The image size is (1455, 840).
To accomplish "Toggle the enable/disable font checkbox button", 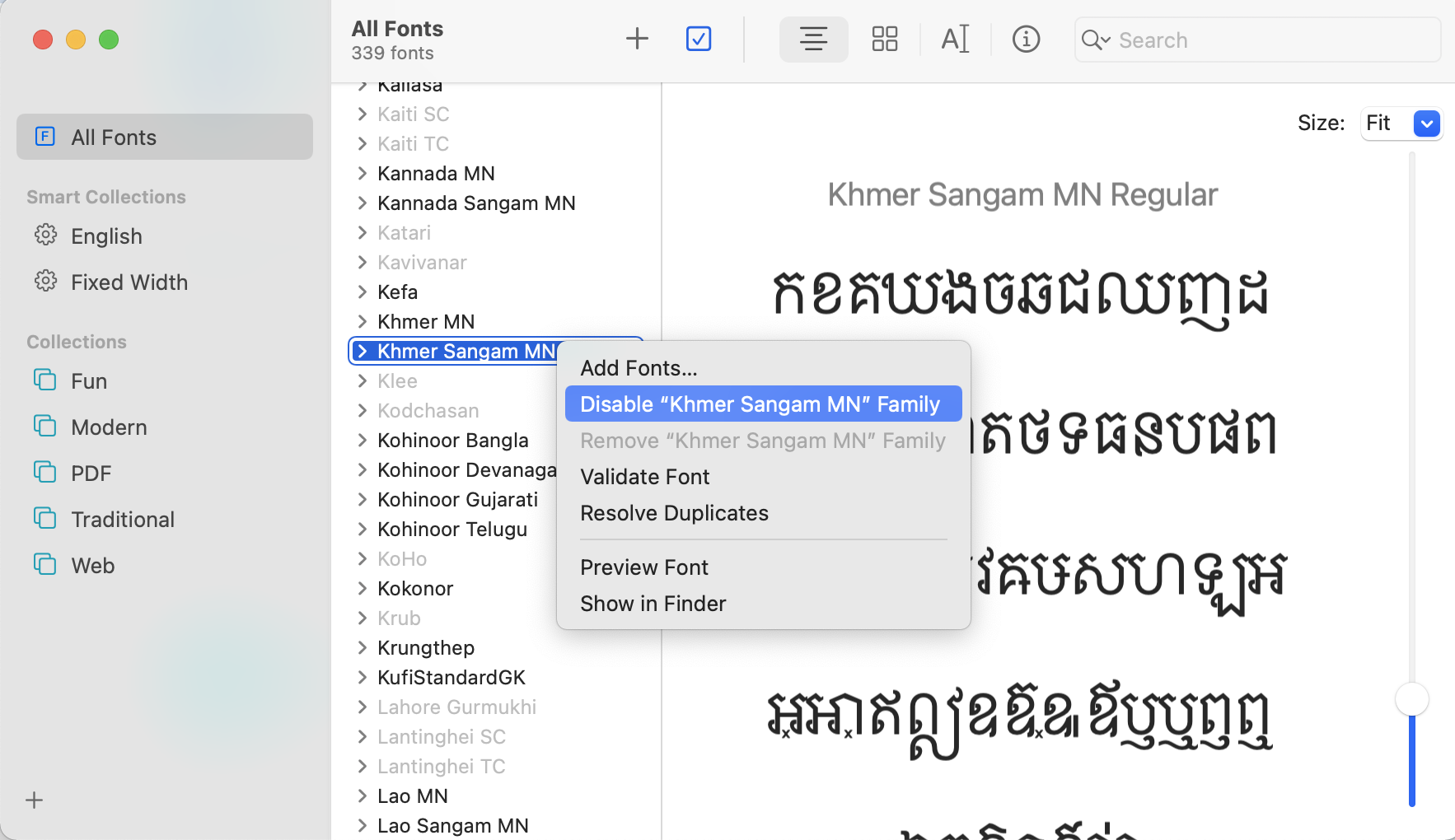I will tap(699, 39).
